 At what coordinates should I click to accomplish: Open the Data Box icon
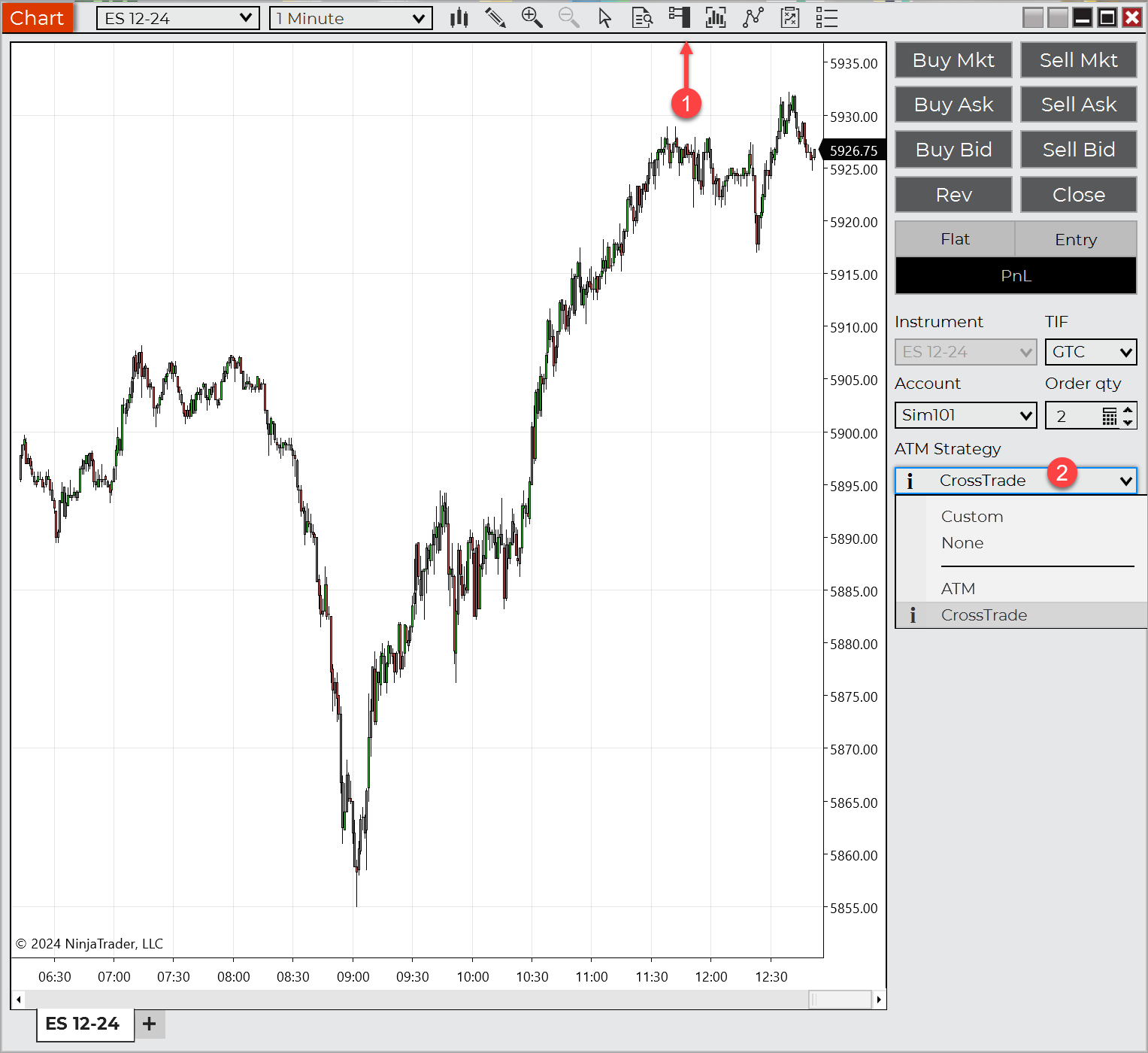point(642,18)
